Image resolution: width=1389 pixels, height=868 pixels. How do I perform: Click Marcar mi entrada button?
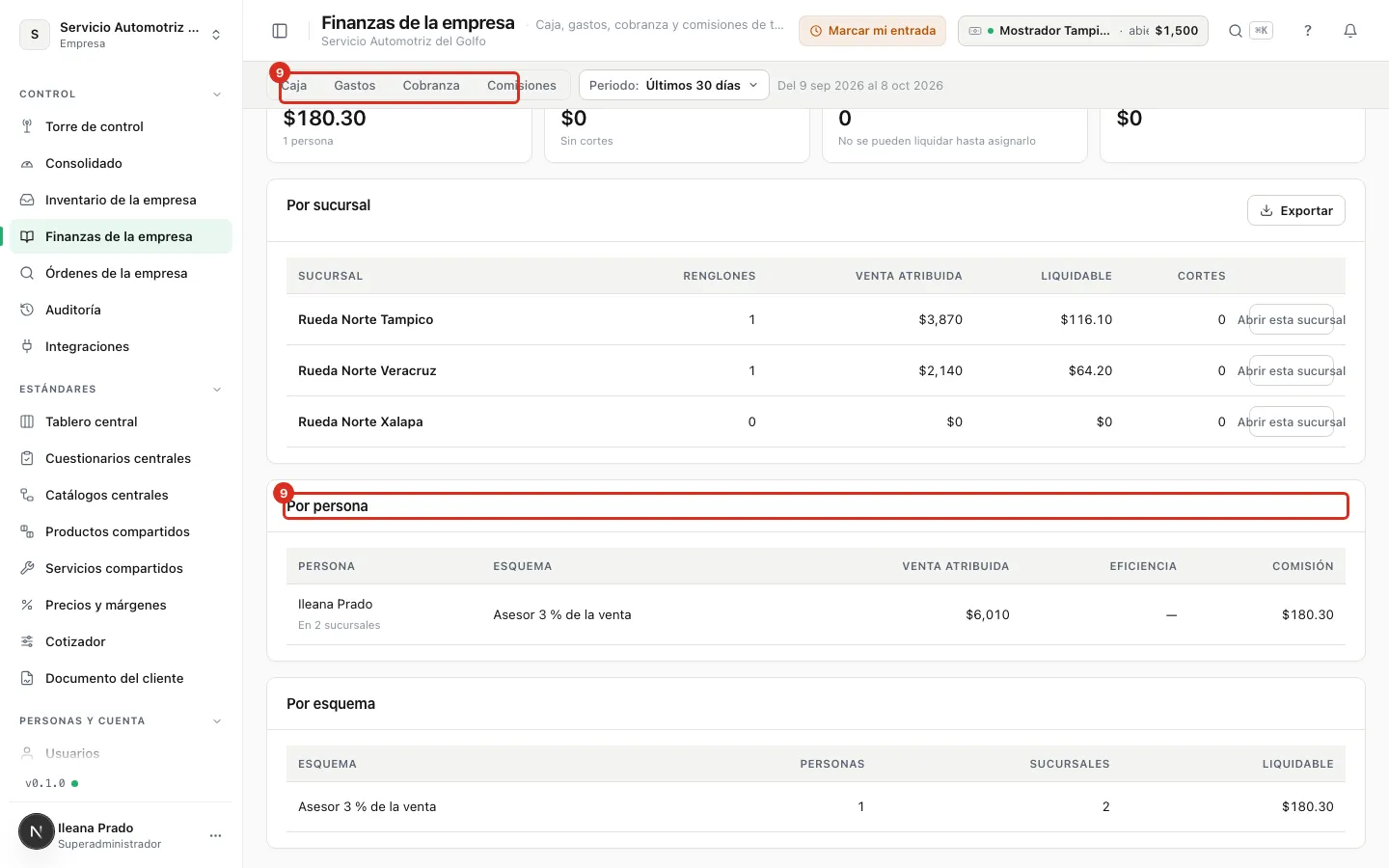872,31
